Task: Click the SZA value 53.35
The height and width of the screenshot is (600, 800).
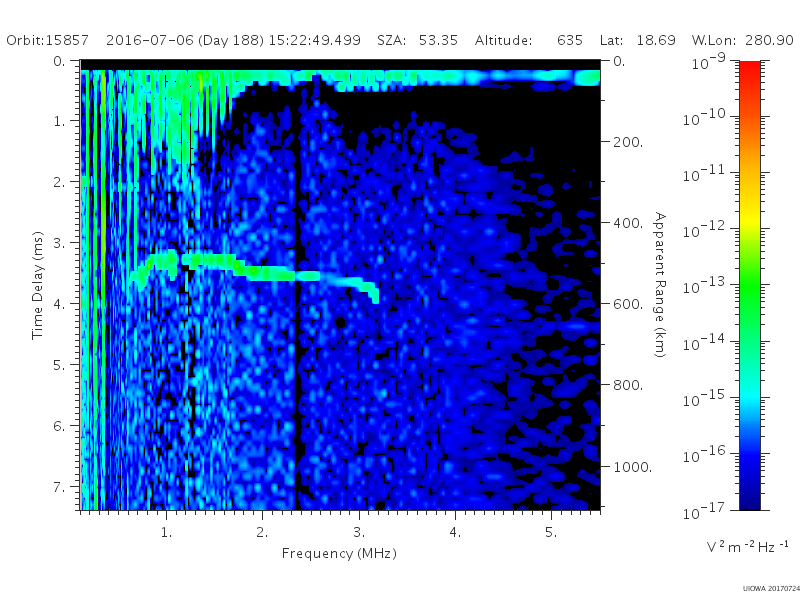Action: pos(438,40)
